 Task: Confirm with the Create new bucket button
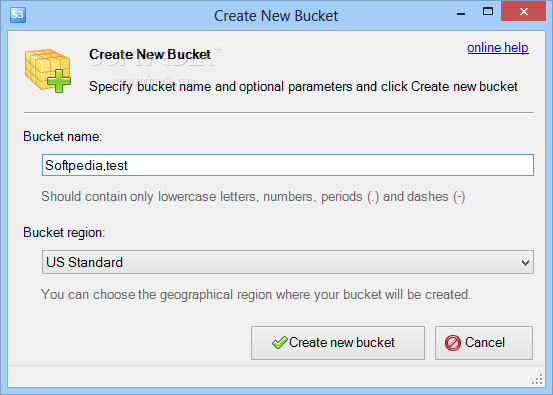(338, 343)
